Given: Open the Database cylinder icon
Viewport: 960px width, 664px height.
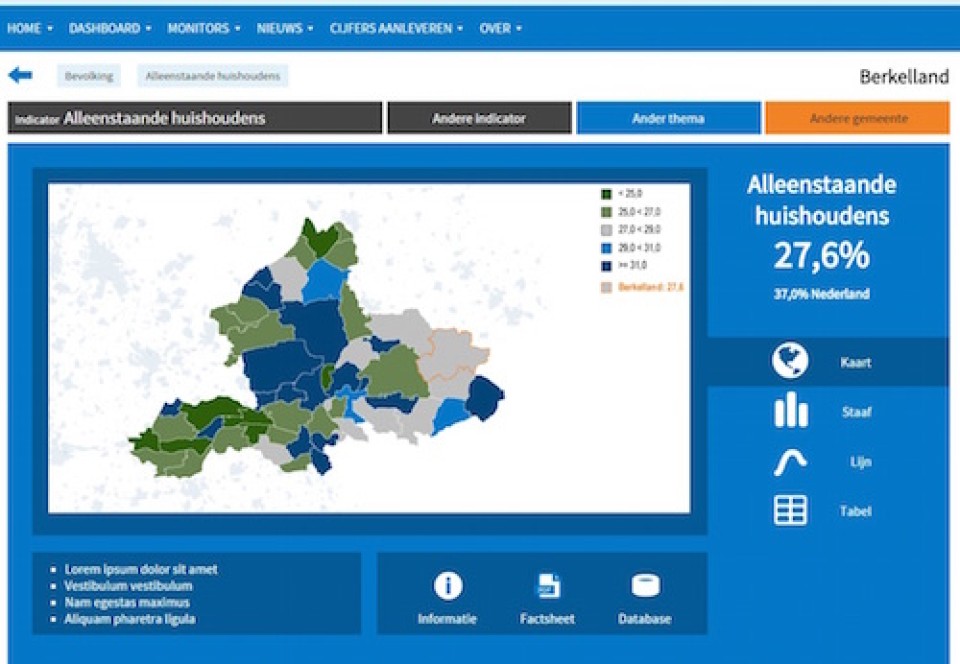Looking at the screenshot, I should (645, 586).
